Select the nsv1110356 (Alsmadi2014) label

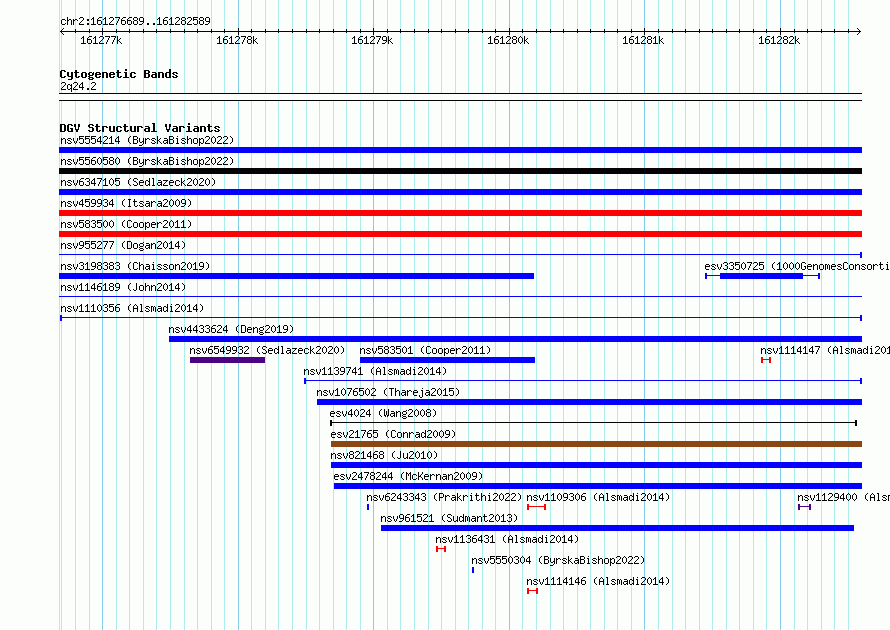coord(132,308)
